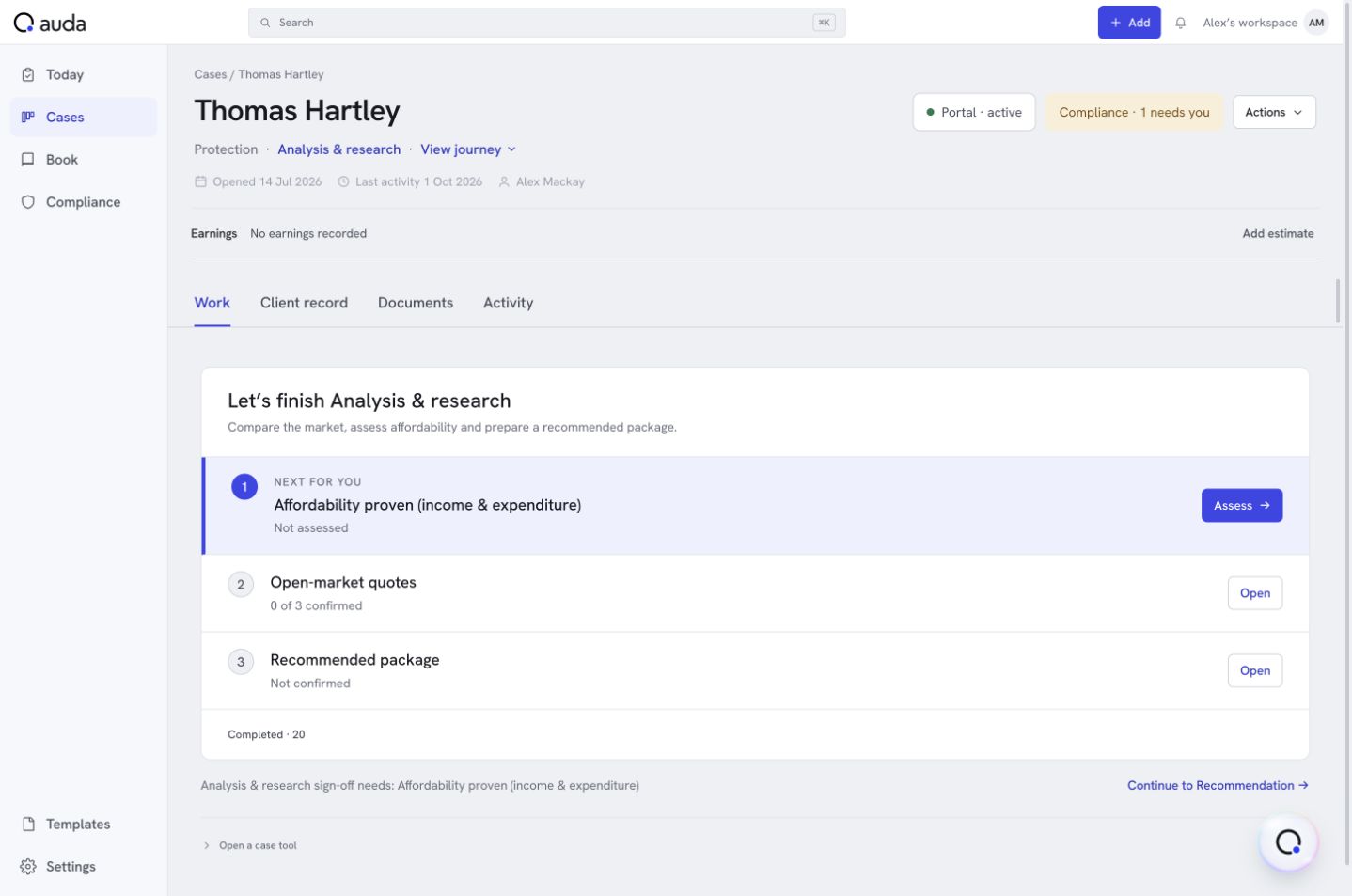This screenshot has width=1352, height=896.
Task: Click the Book icon in sidebar
Action: pos(28,160)
